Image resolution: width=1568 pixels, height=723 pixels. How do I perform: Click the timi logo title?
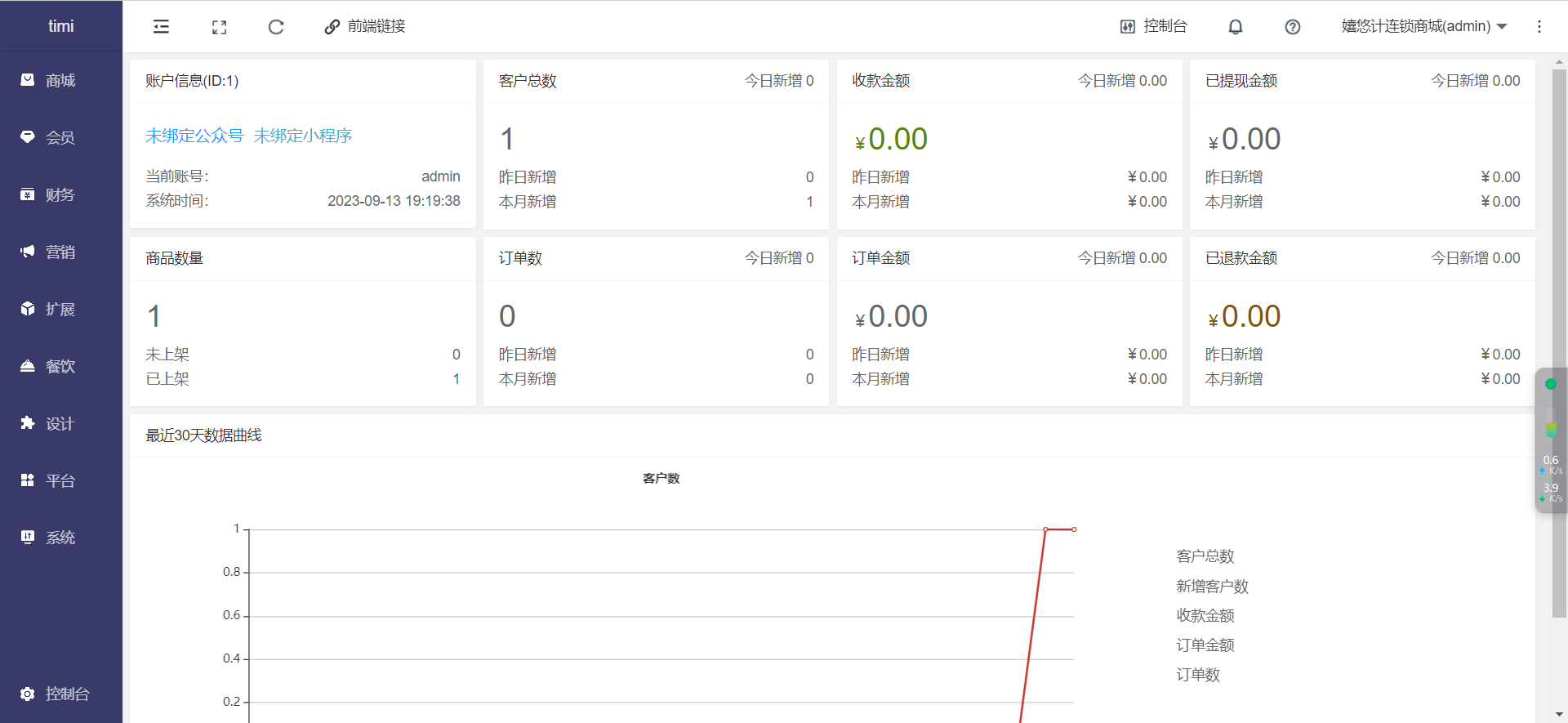(x=61, y=26)
